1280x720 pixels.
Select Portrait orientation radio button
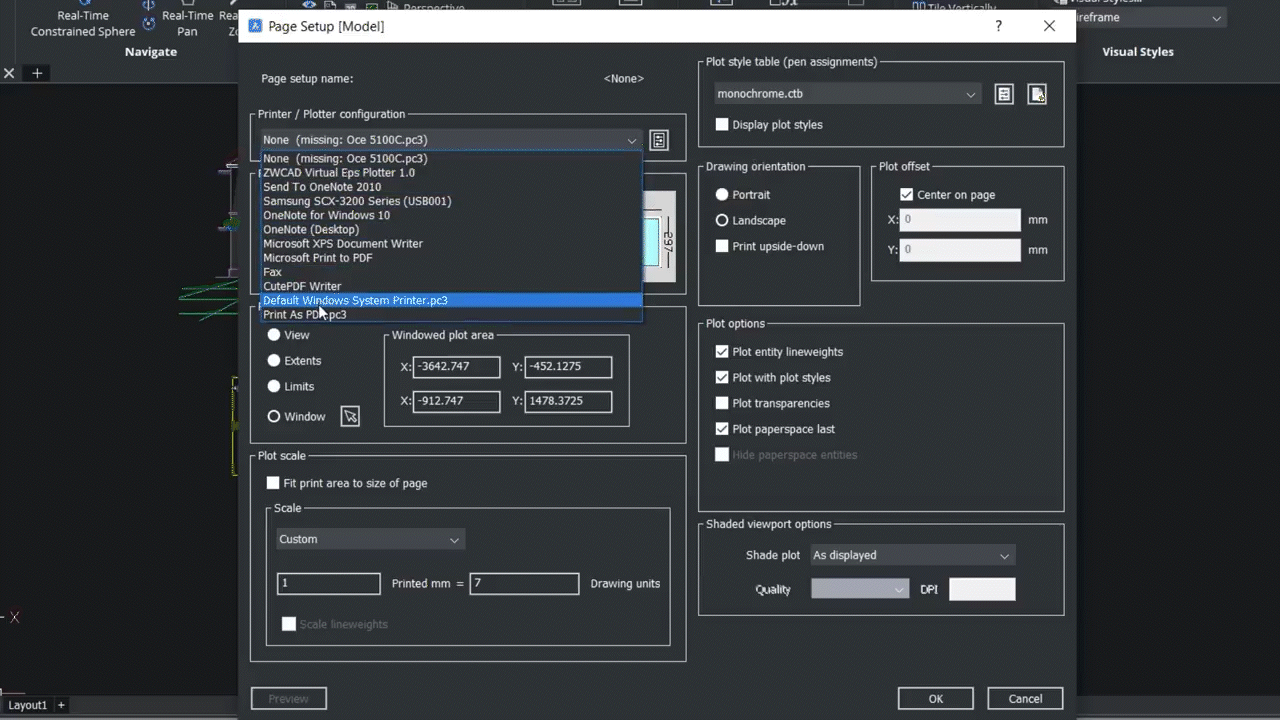(x=722, y=195)
